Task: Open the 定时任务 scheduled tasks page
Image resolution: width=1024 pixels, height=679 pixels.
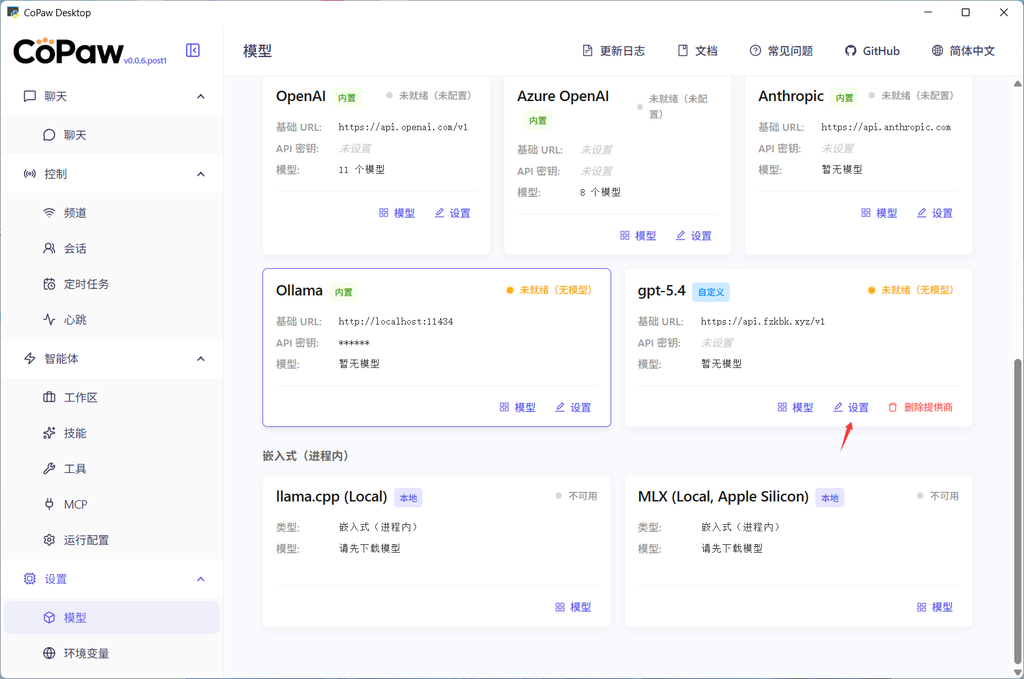Action: 112,284
